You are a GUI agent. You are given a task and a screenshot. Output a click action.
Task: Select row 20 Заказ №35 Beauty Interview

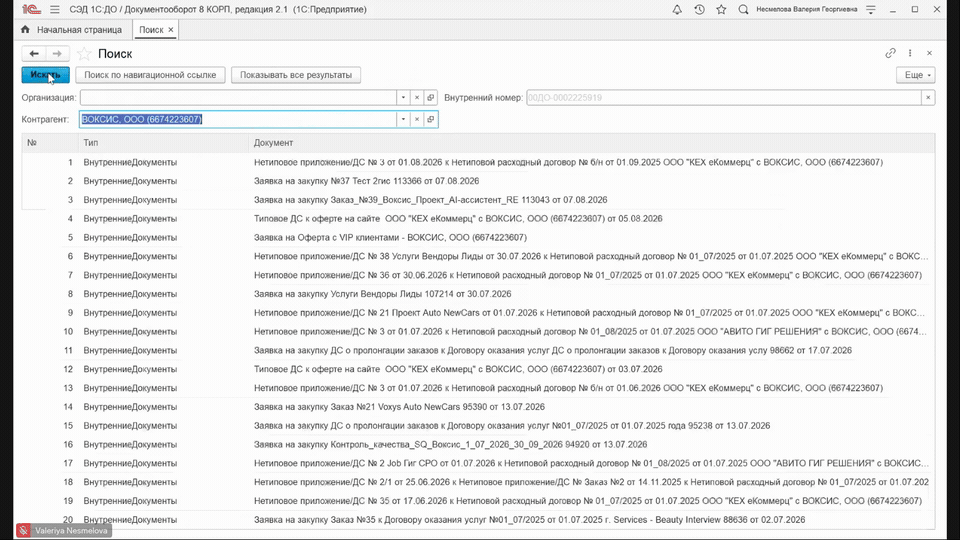tap(478, 520)
